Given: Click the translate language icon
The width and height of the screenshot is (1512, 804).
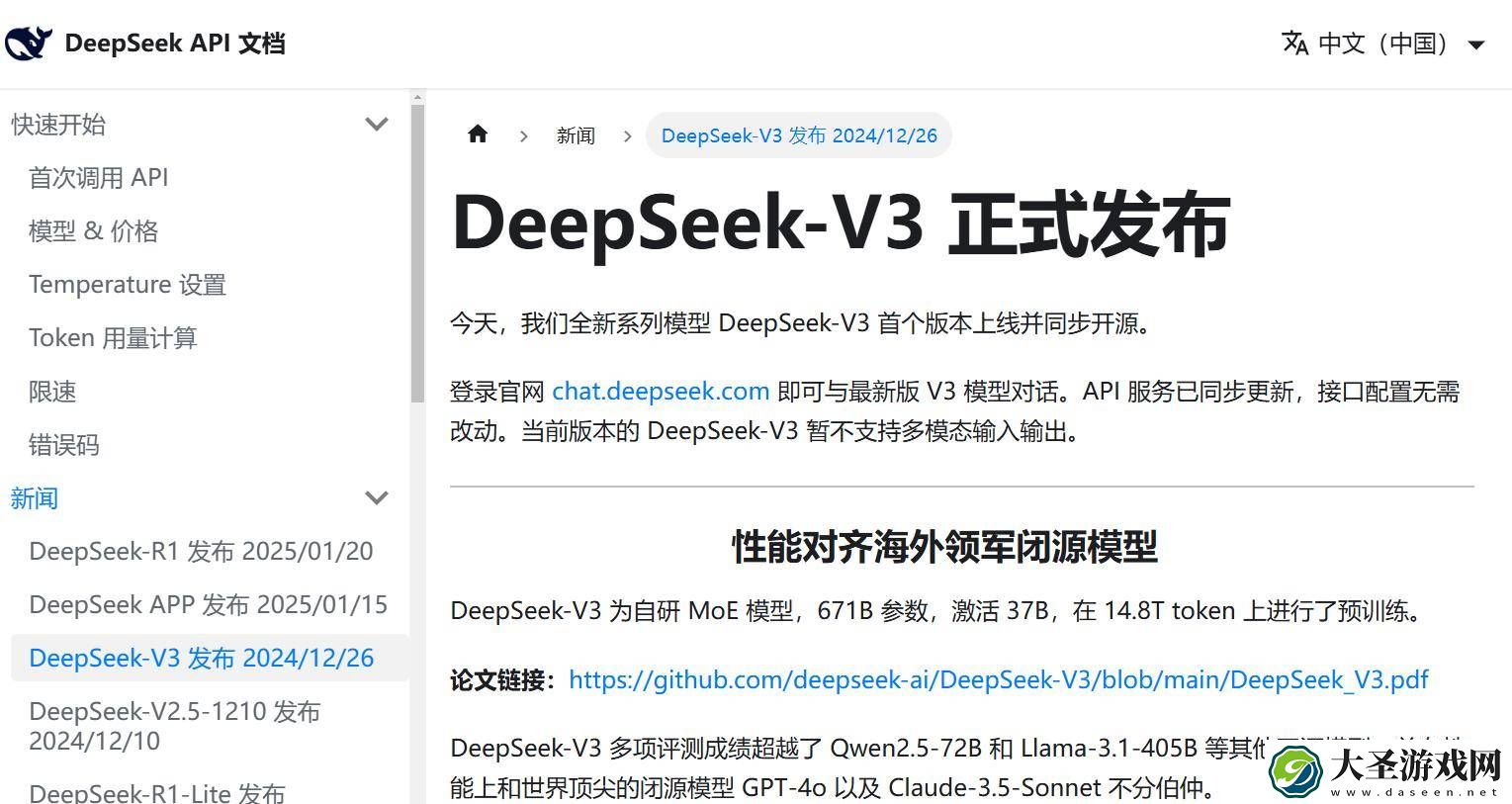Looking at the screenshot, I should point(1294,44).
